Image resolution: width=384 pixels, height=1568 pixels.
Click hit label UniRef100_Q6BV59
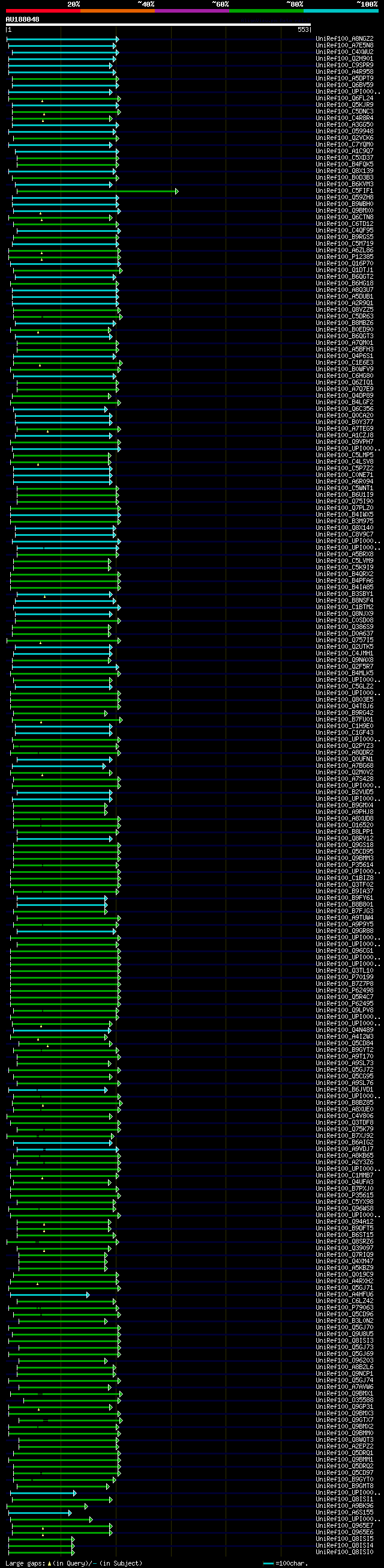344,85
